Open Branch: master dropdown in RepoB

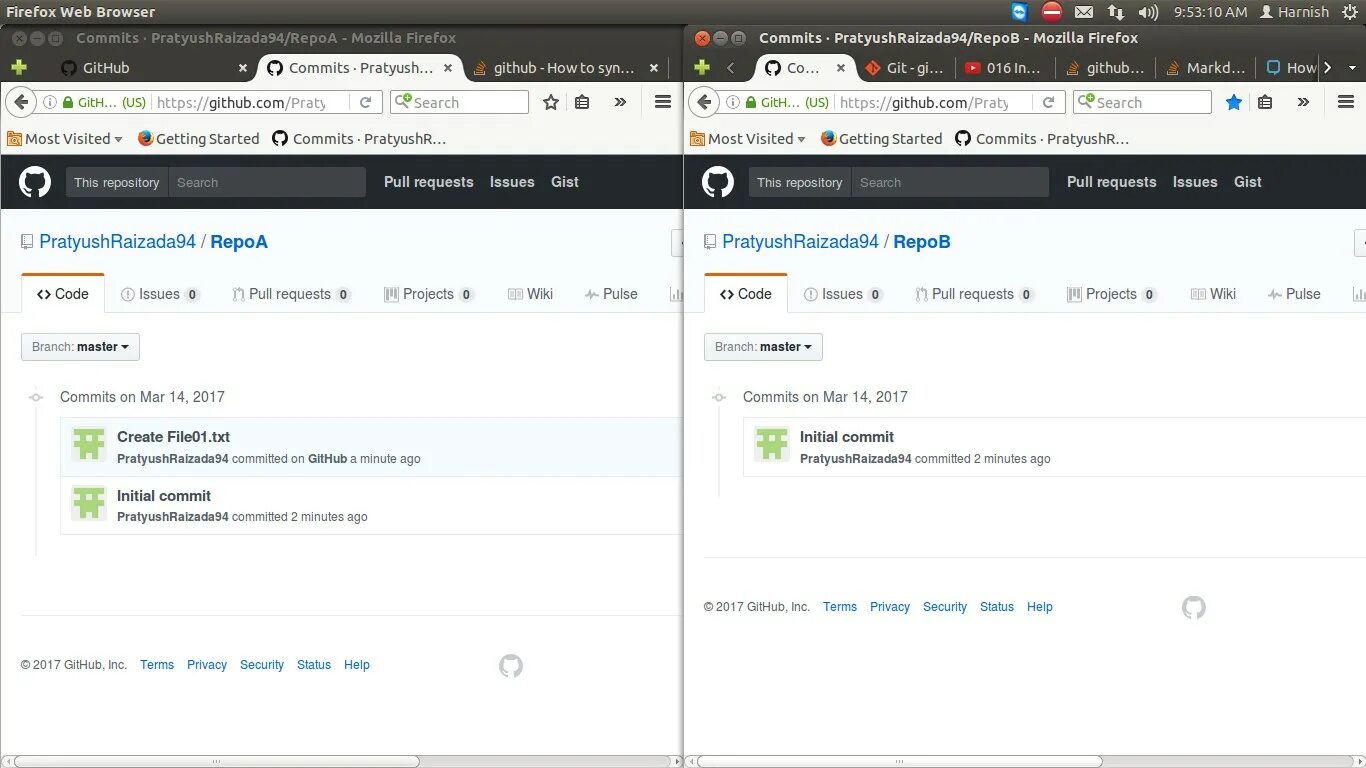763,347
